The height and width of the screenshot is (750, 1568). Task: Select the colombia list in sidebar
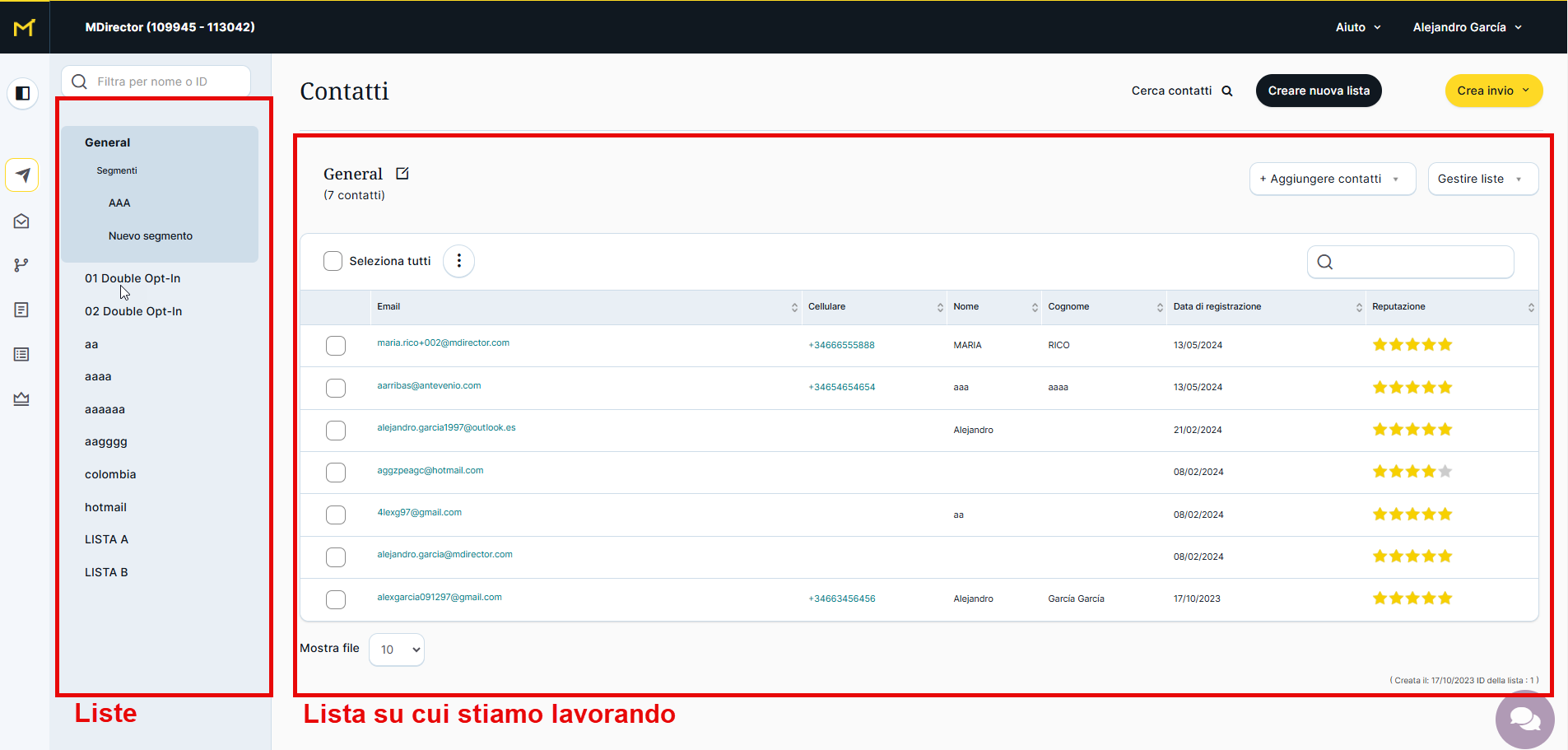110,474
